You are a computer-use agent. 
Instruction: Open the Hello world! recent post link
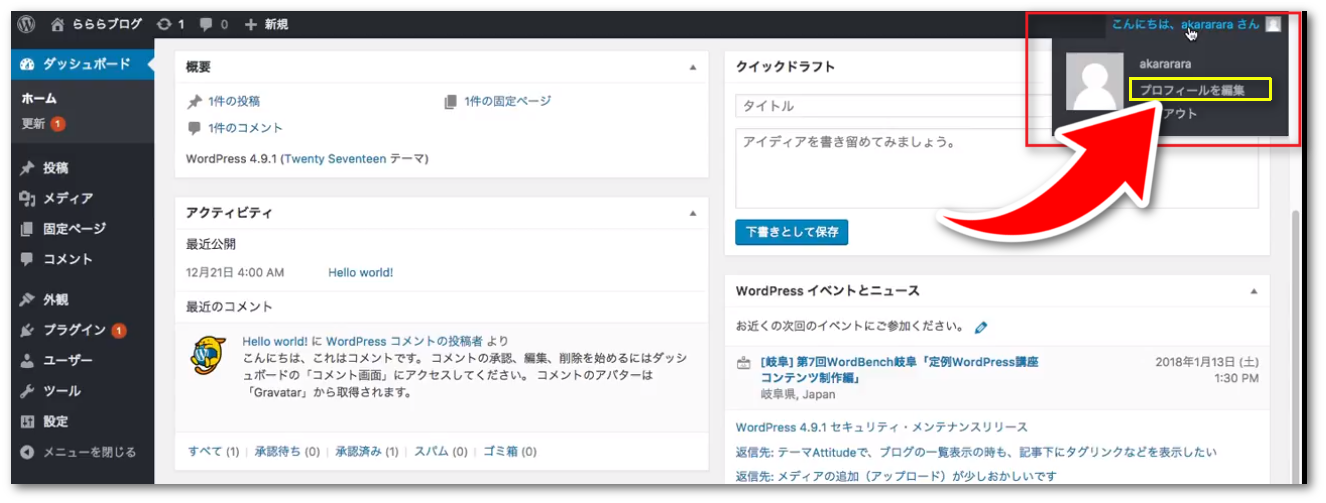click(360, 272)
